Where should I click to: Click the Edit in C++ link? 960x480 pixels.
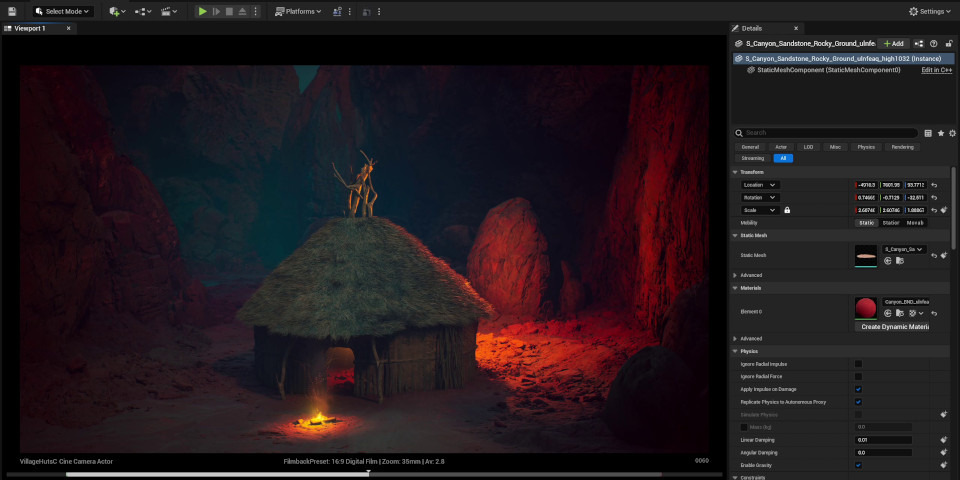935,70
